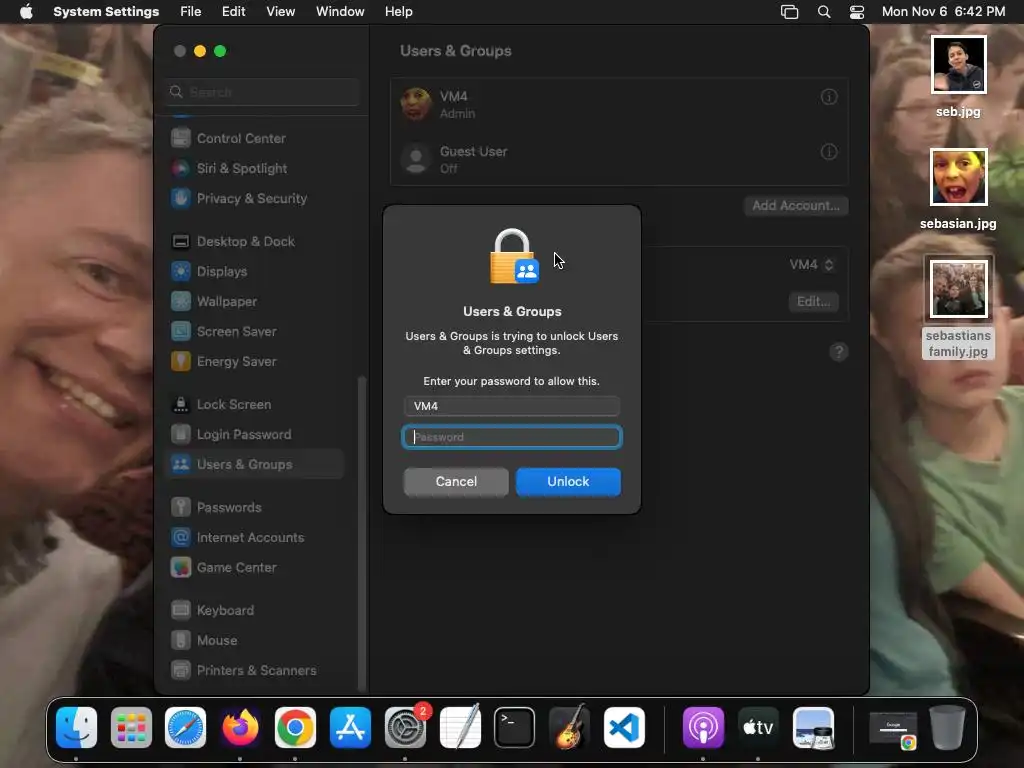Open the VM4 automatic login dropdown

(811, 264)
